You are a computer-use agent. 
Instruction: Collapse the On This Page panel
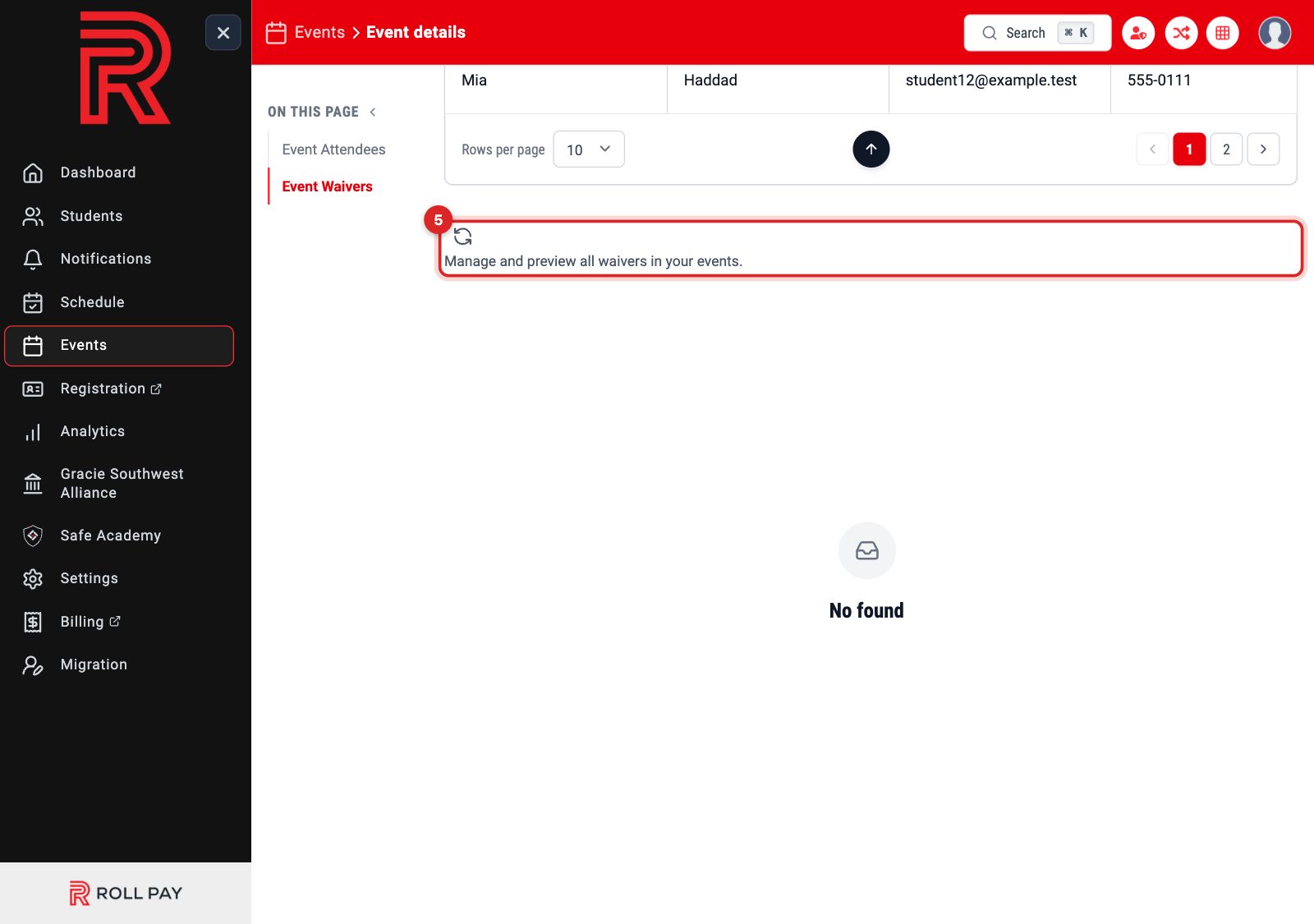(x=373, y=112)
